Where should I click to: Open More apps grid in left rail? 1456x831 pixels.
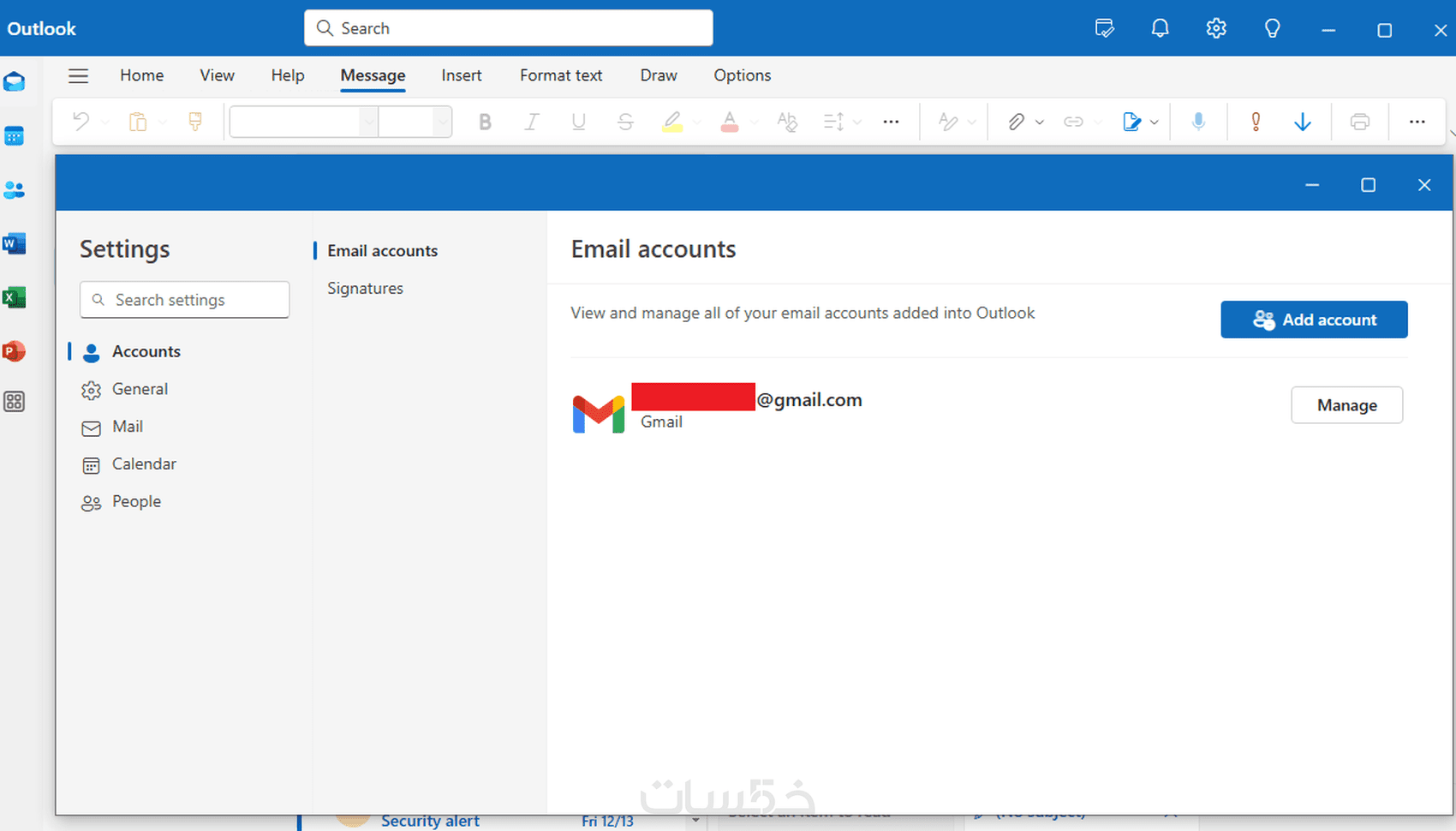click(15, 402)
